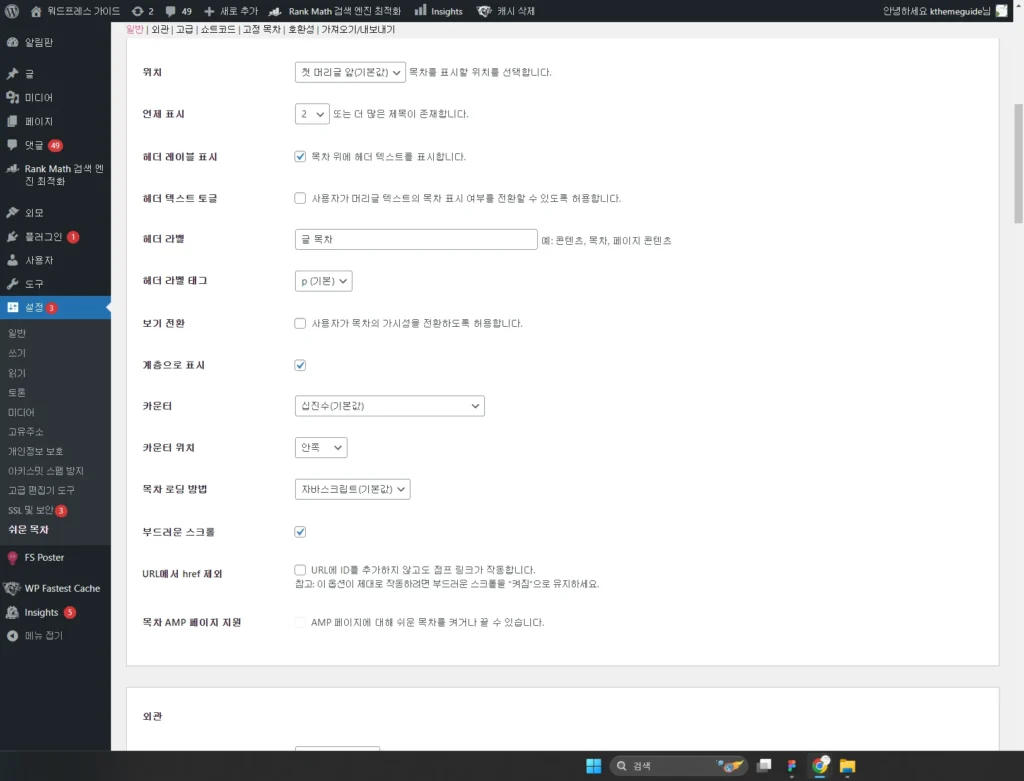Click the plus icon for 새로 추가

pos(209,11)
